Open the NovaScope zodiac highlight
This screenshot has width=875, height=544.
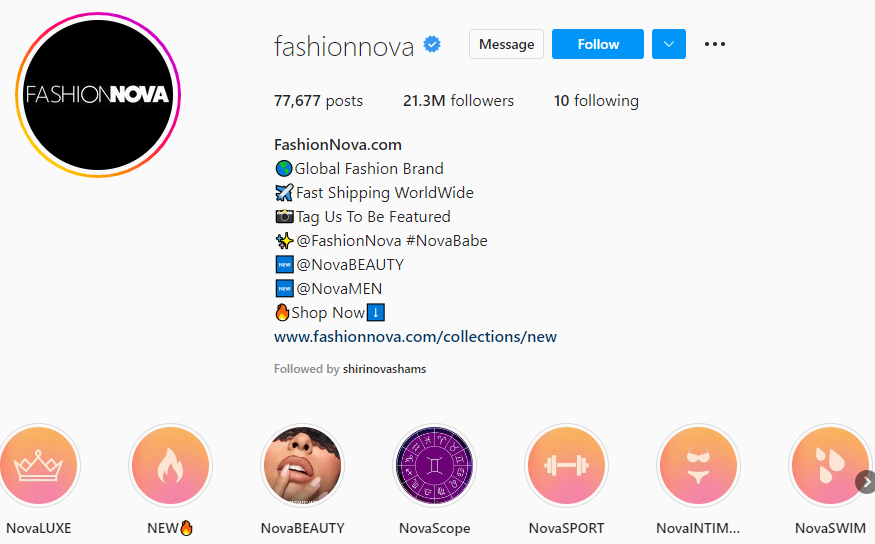tap(434, 465)
